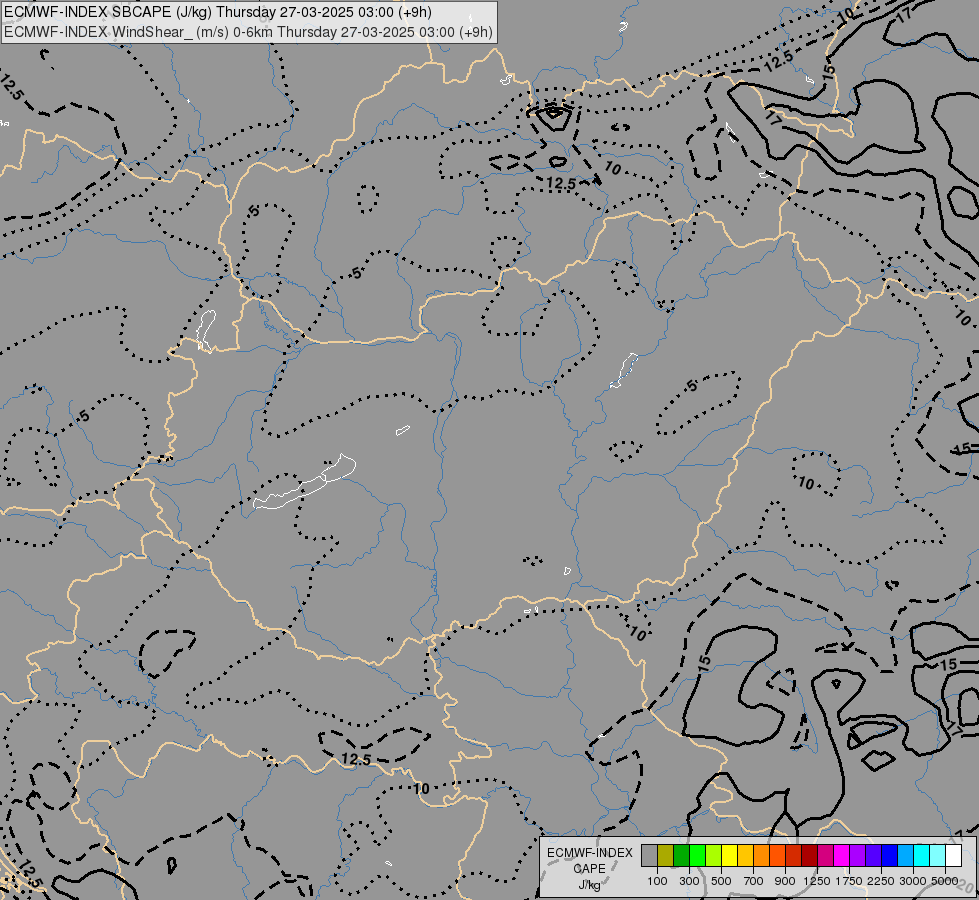The width and height of the screenshot is (979, 900).
Task: Pick the orange-red legend swatch
Action: click(x=778, y=855)
